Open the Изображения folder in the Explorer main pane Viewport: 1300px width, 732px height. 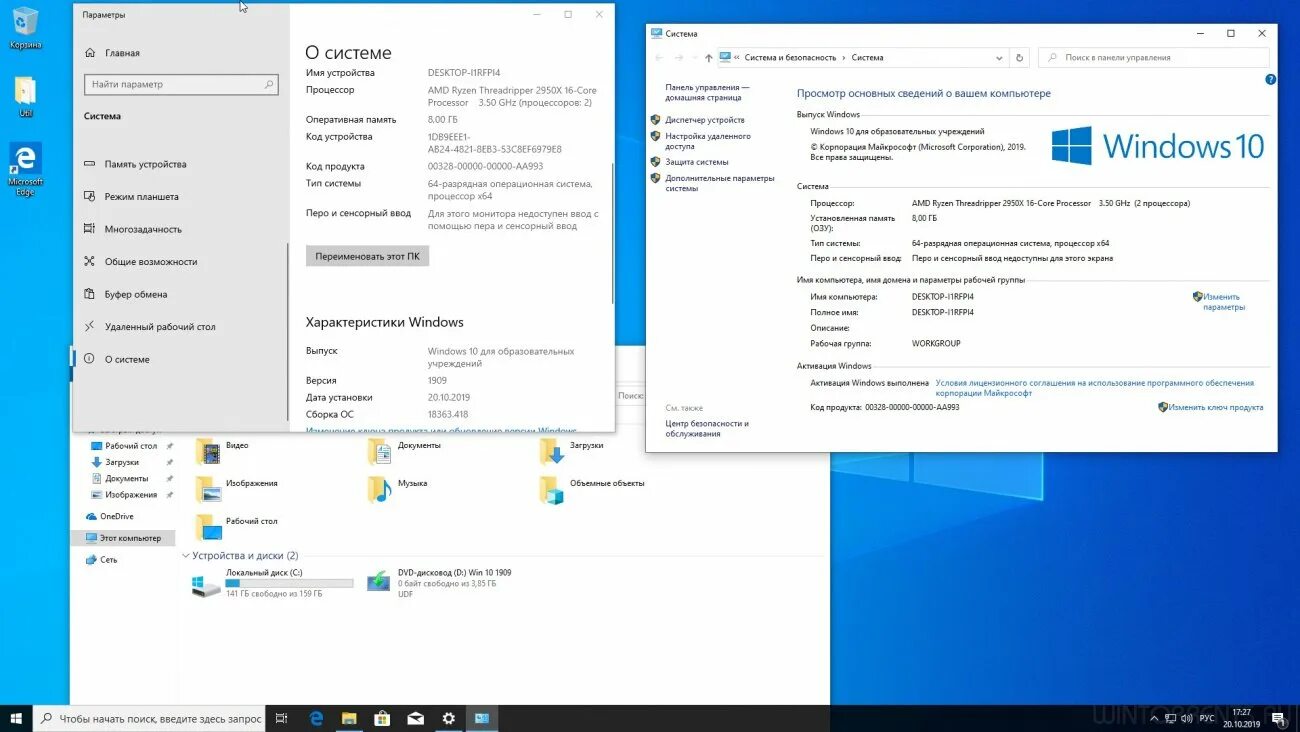(236, 488)
